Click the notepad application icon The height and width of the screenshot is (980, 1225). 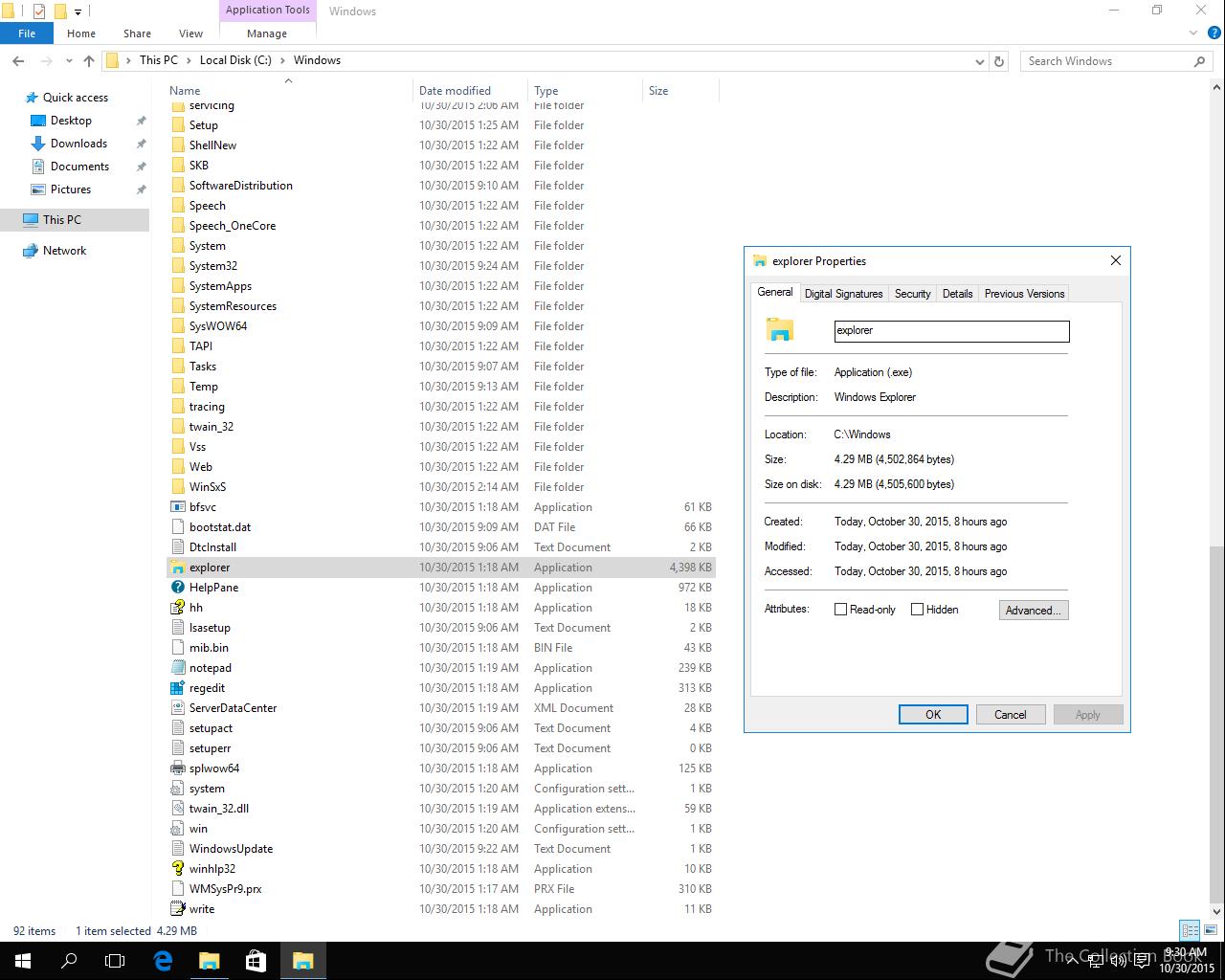(177, 668)
